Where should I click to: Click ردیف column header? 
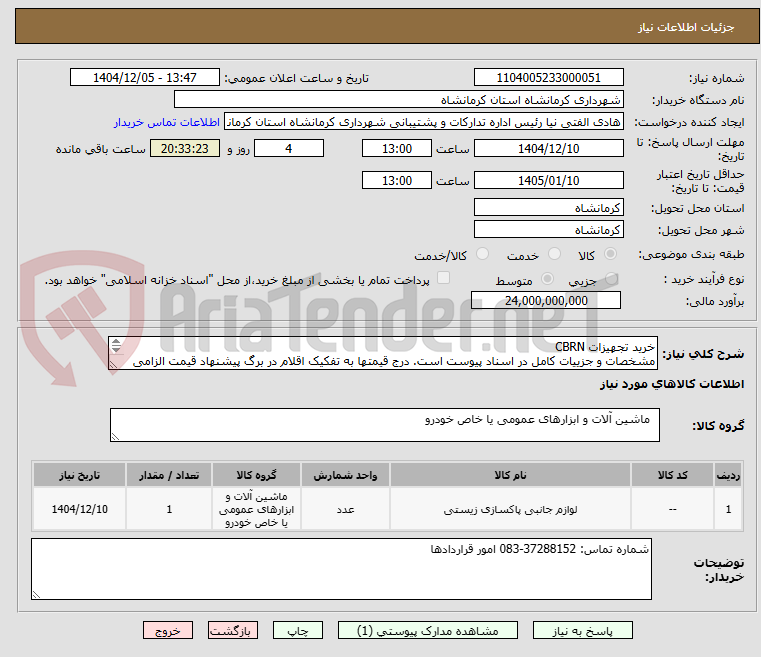tap(728, 475)
